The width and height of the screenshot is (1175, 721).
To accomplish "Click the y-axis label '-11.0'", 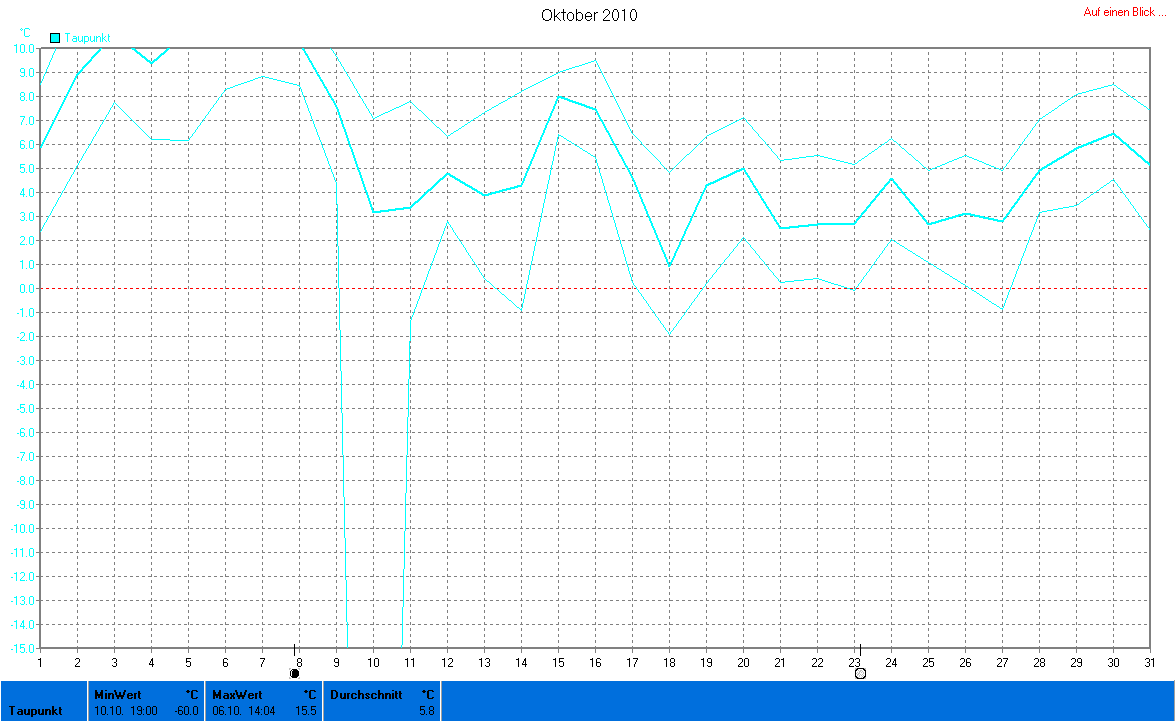I will tap(22, 552).
